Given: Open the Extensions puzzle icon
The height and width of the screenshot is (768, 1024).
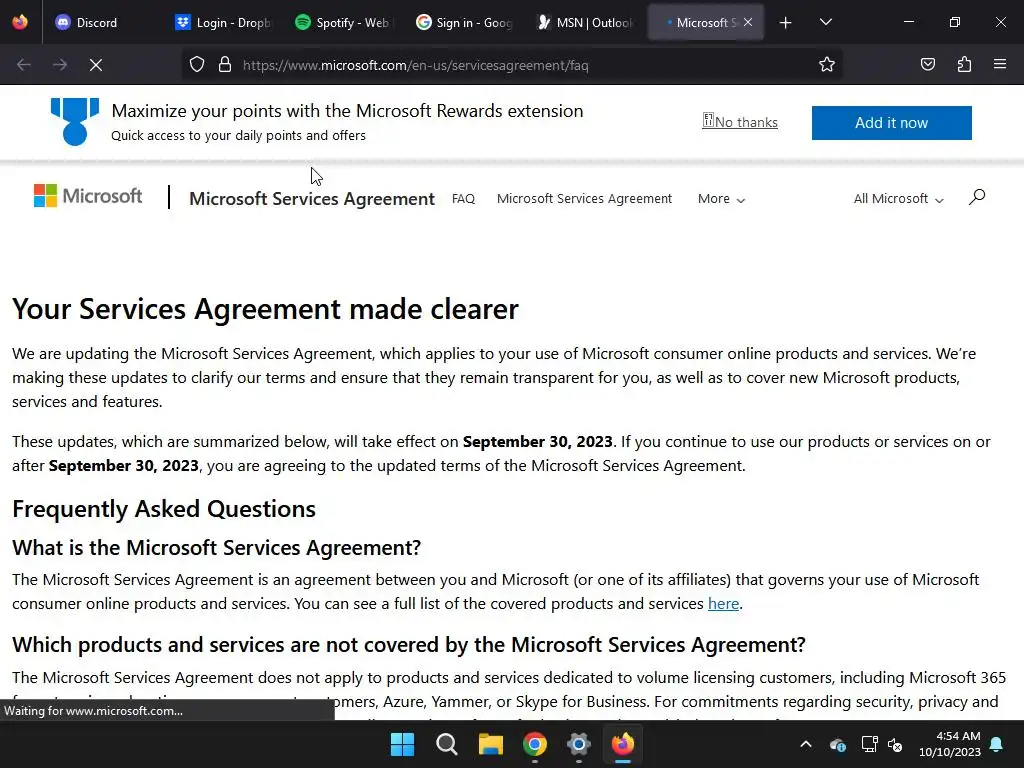Looking at the screenshot, I should pyautogui.click(x=964, y=65).
